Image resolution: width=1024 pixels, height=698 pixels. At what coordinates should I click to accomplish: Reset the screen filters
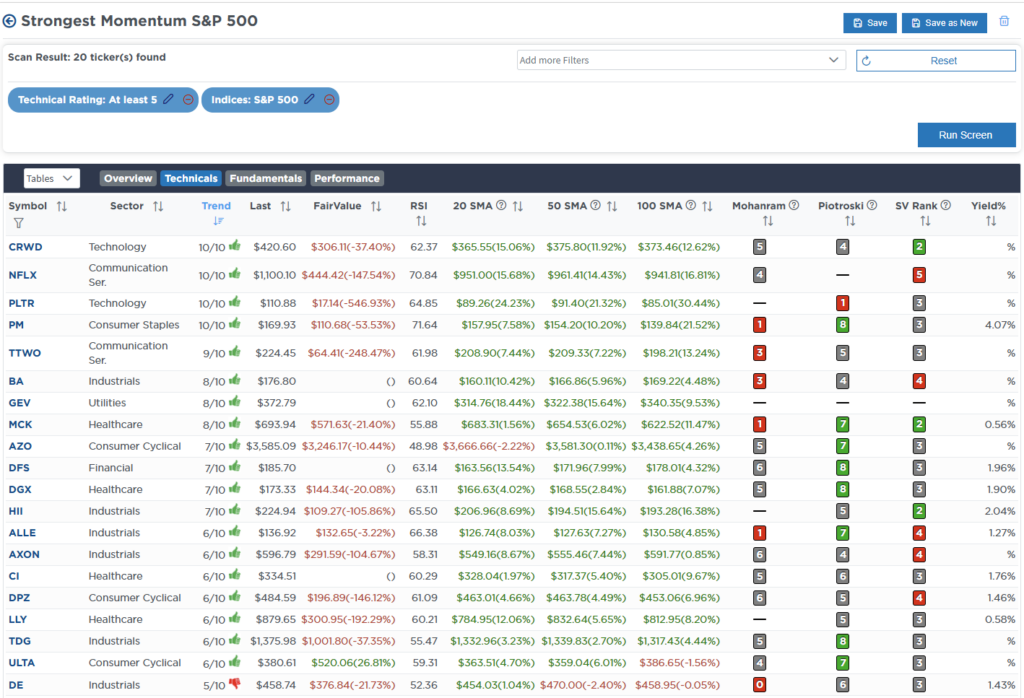click(x=936, y=61)
